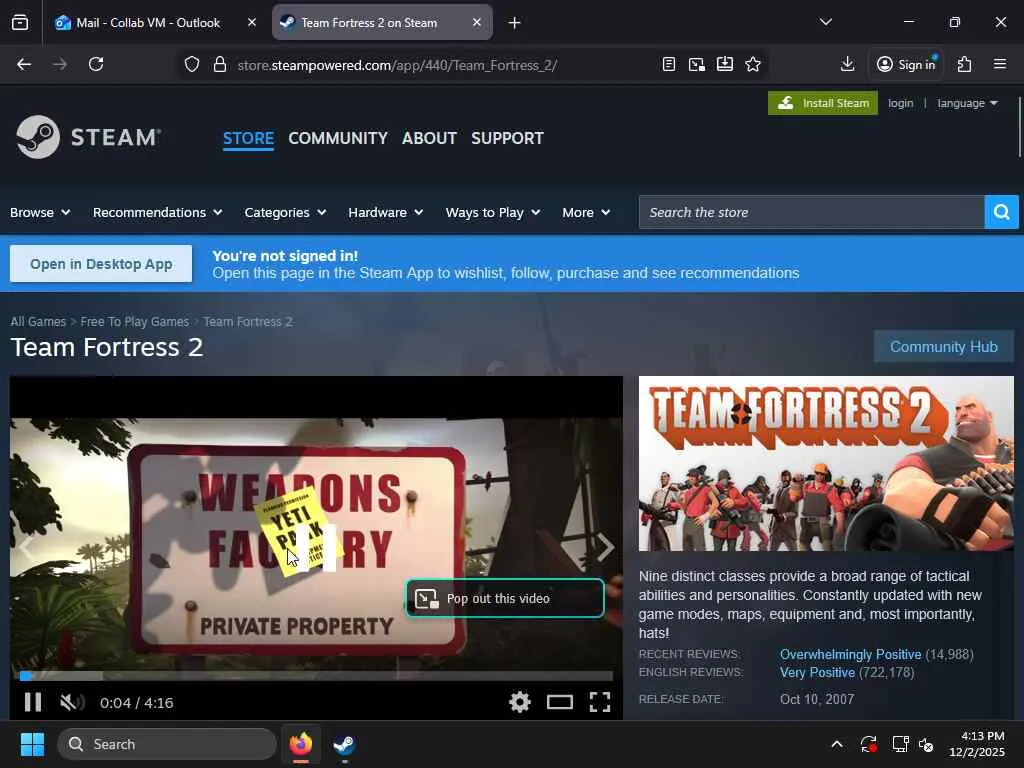Open video settings gear

click(520, 702)
